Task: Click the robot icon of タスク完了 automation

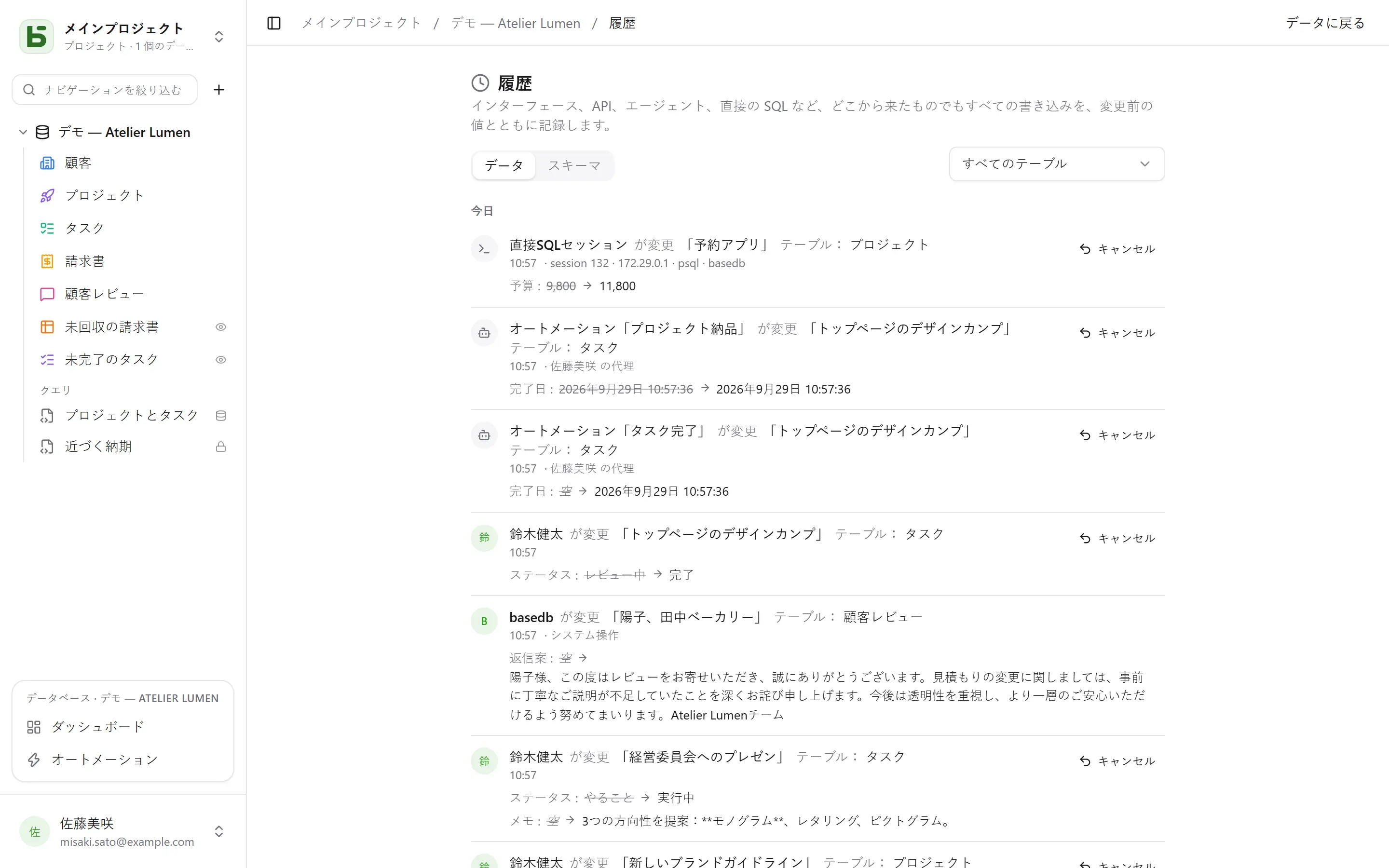Action: click(484, 435)
